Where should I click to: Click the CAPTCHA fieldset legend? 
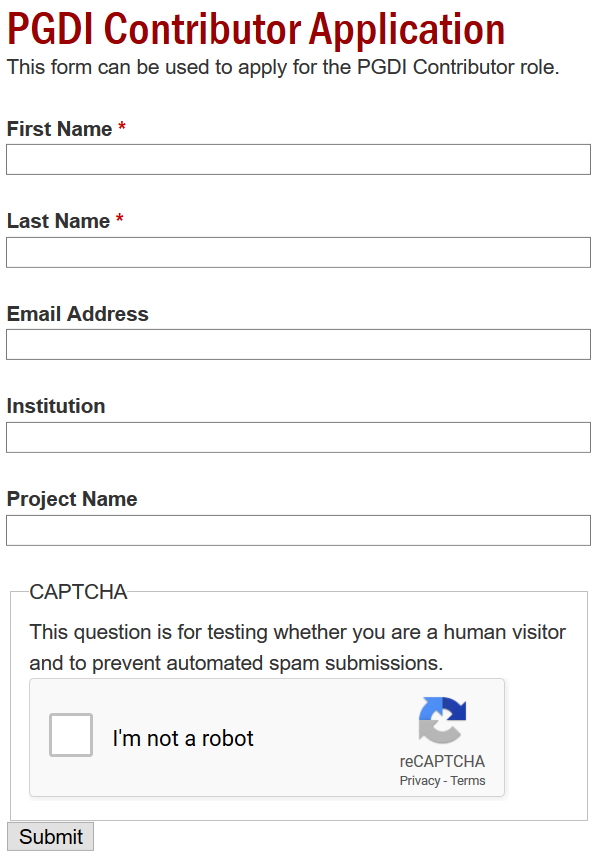point(78,592)
